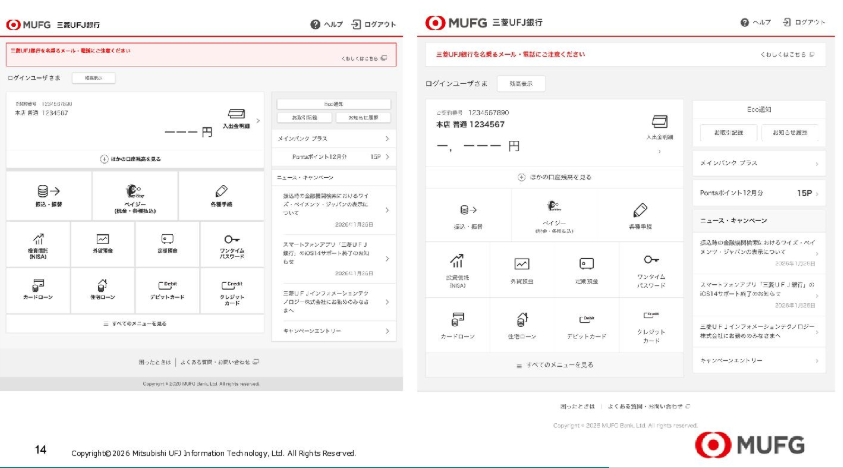Expand Pontaポイント 15P chevron in right screenshot
This screenshot has height=468, width=843.
click(817, 194)
